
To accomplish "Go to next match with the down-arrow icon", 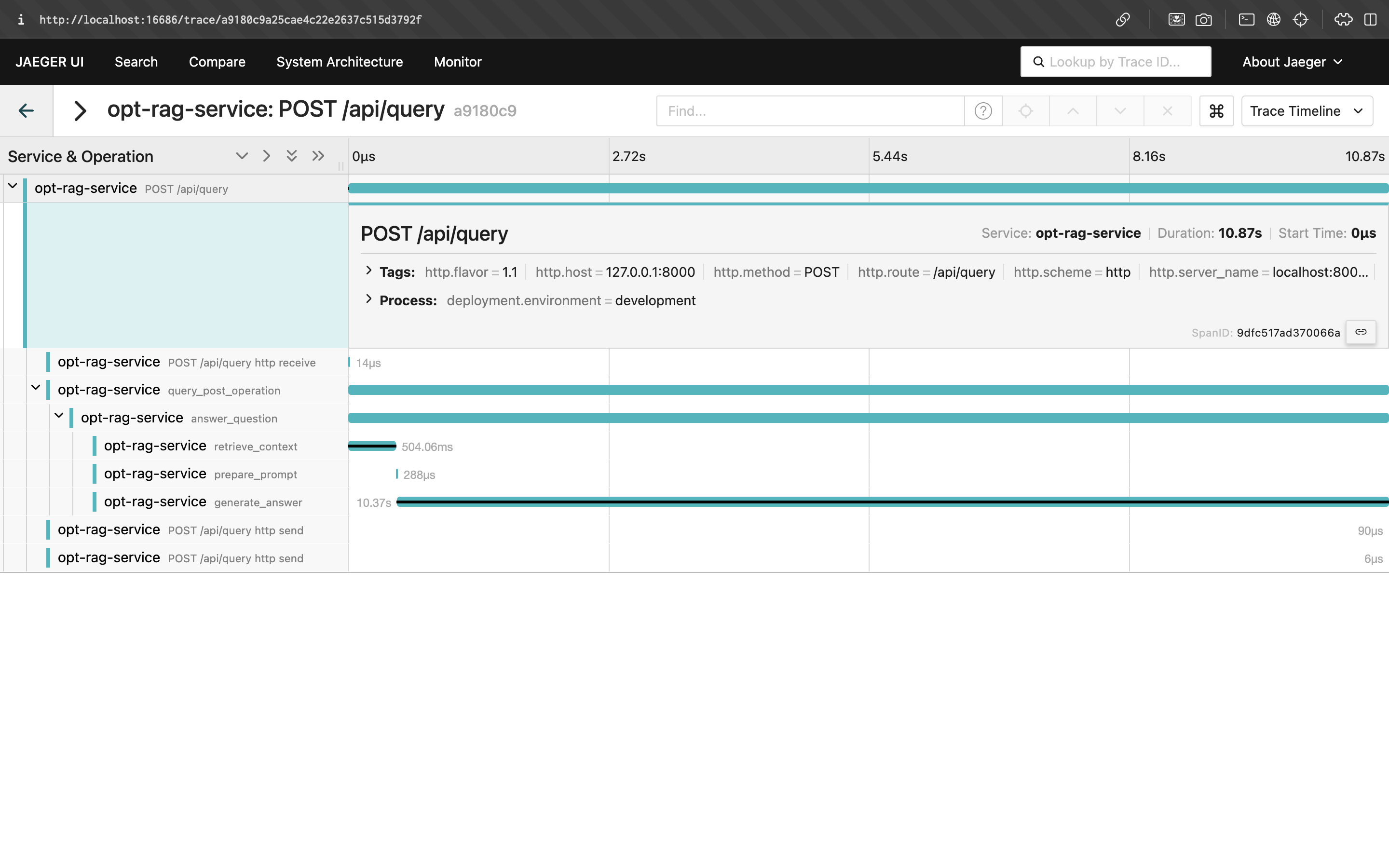I will (x=1119, y=110).
